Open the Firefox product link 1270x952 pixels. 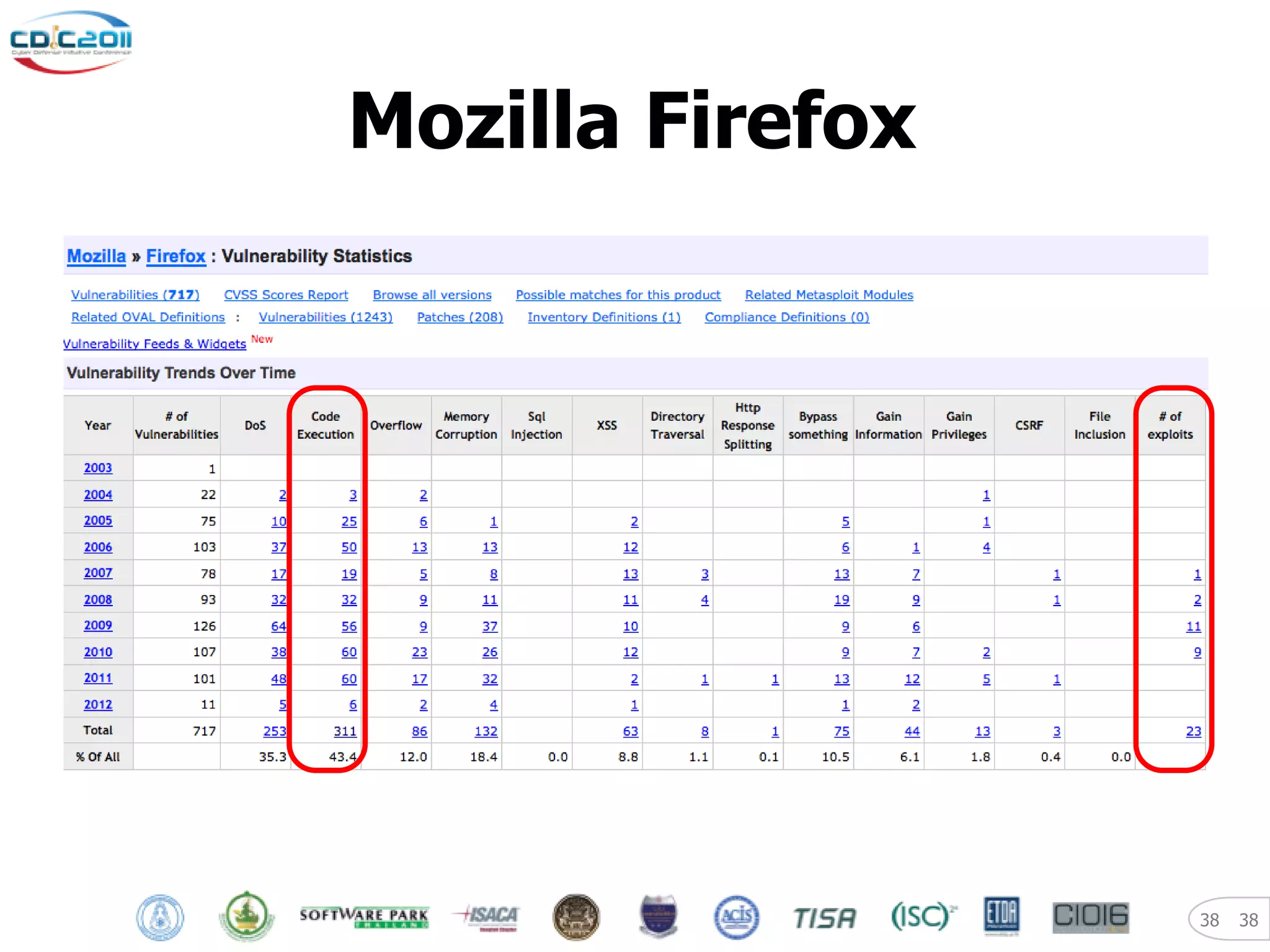[x=175, y=256]
